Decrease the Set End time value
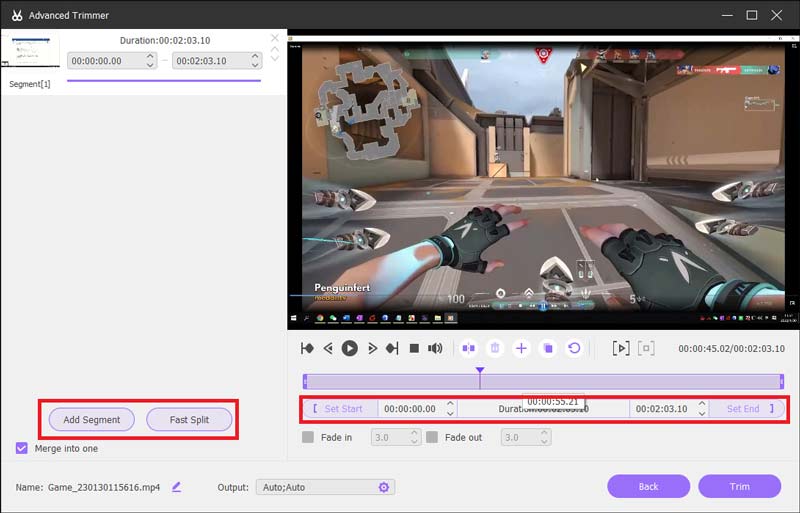The image size is (800, 513). [x=702, y=412]
